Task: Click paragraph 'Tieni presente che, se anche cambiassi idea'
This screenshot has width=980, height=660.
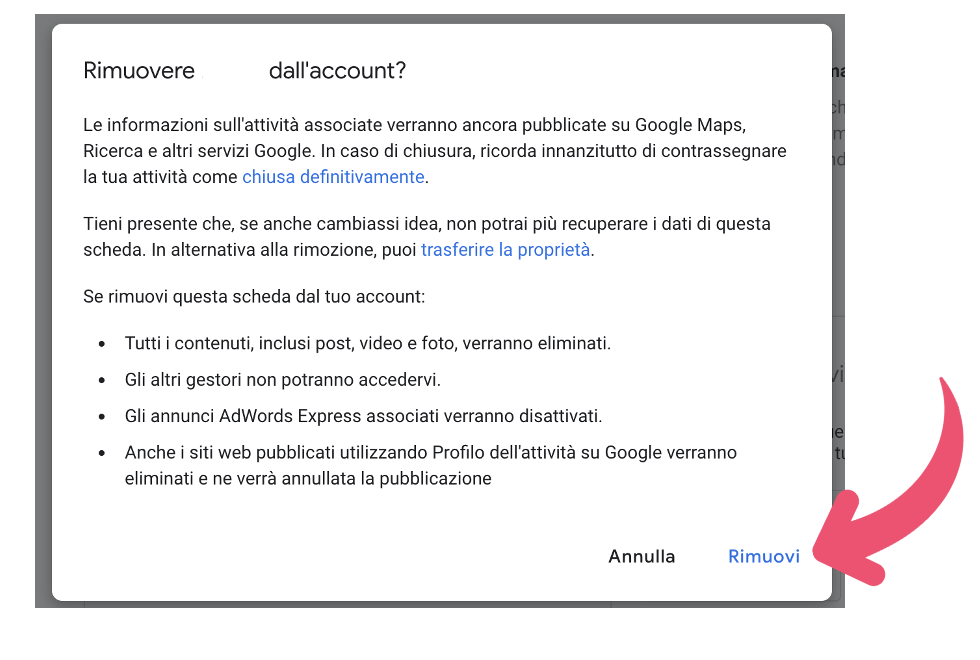Action: tap(427, 236)
